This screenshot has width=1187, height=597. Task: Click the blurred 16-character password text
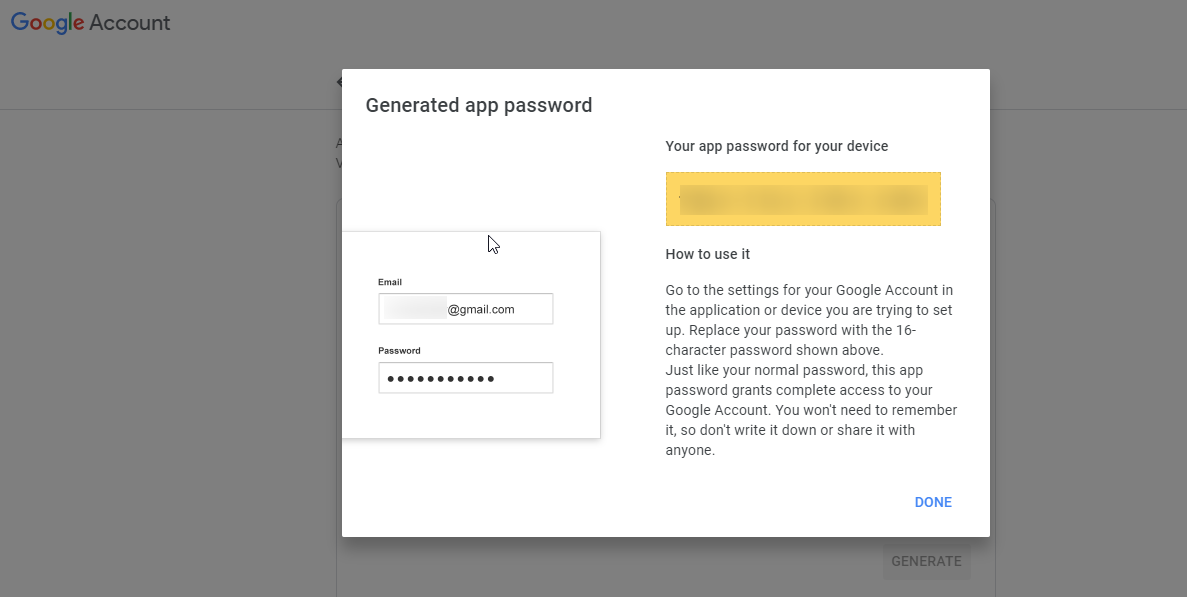tap(803, 199)
